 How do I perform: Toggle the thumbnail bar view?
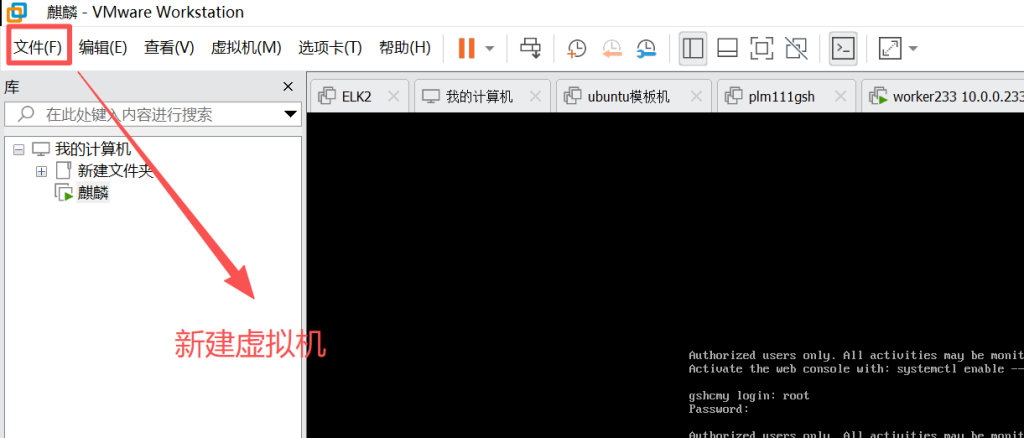point(727,48)
